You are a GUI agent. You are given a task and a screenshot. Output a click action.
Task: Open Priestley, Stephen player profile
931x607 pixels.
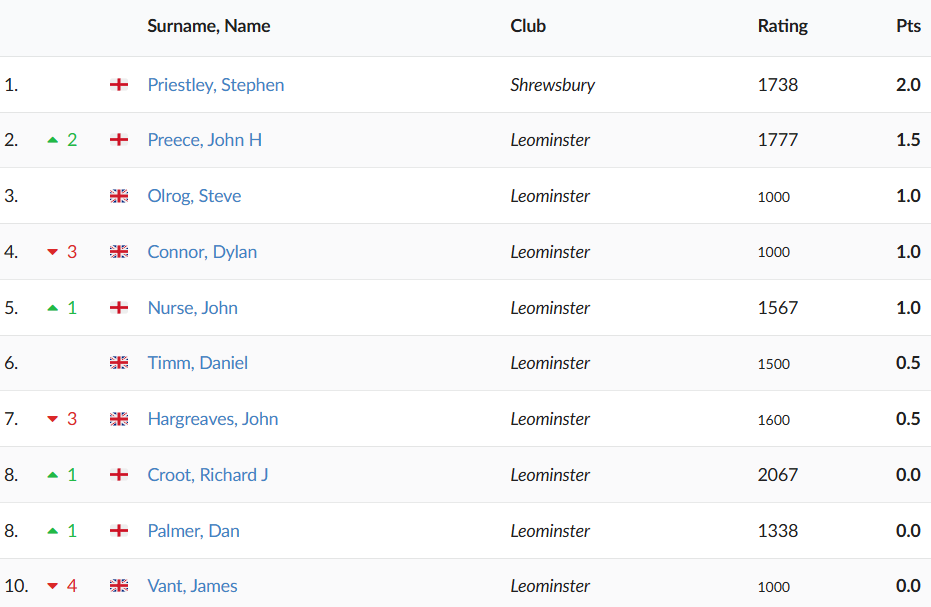(215, 85)
